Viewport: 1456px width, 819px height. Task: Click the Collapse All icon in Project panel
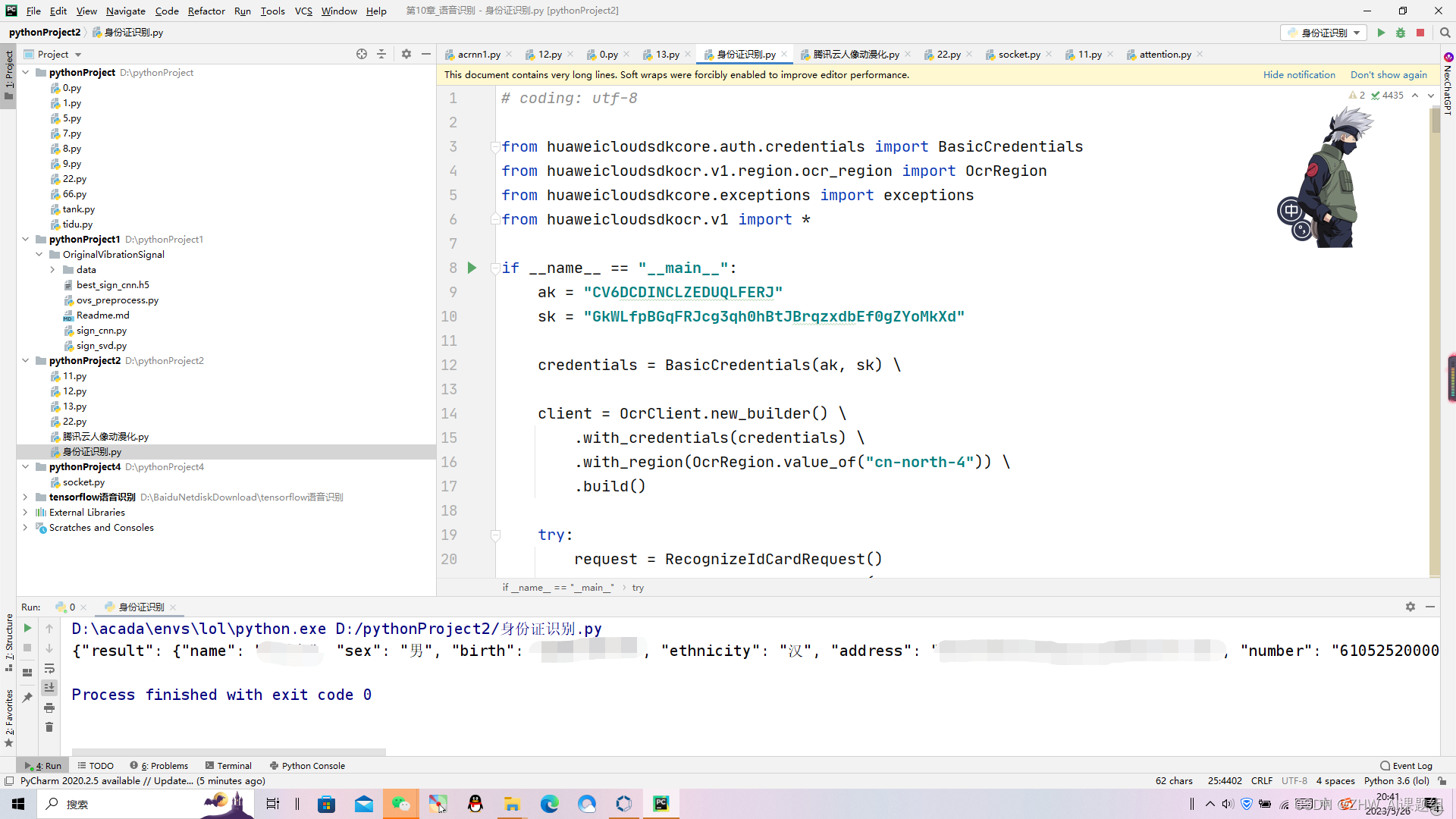pyautogui.click(x=381, y=55)
